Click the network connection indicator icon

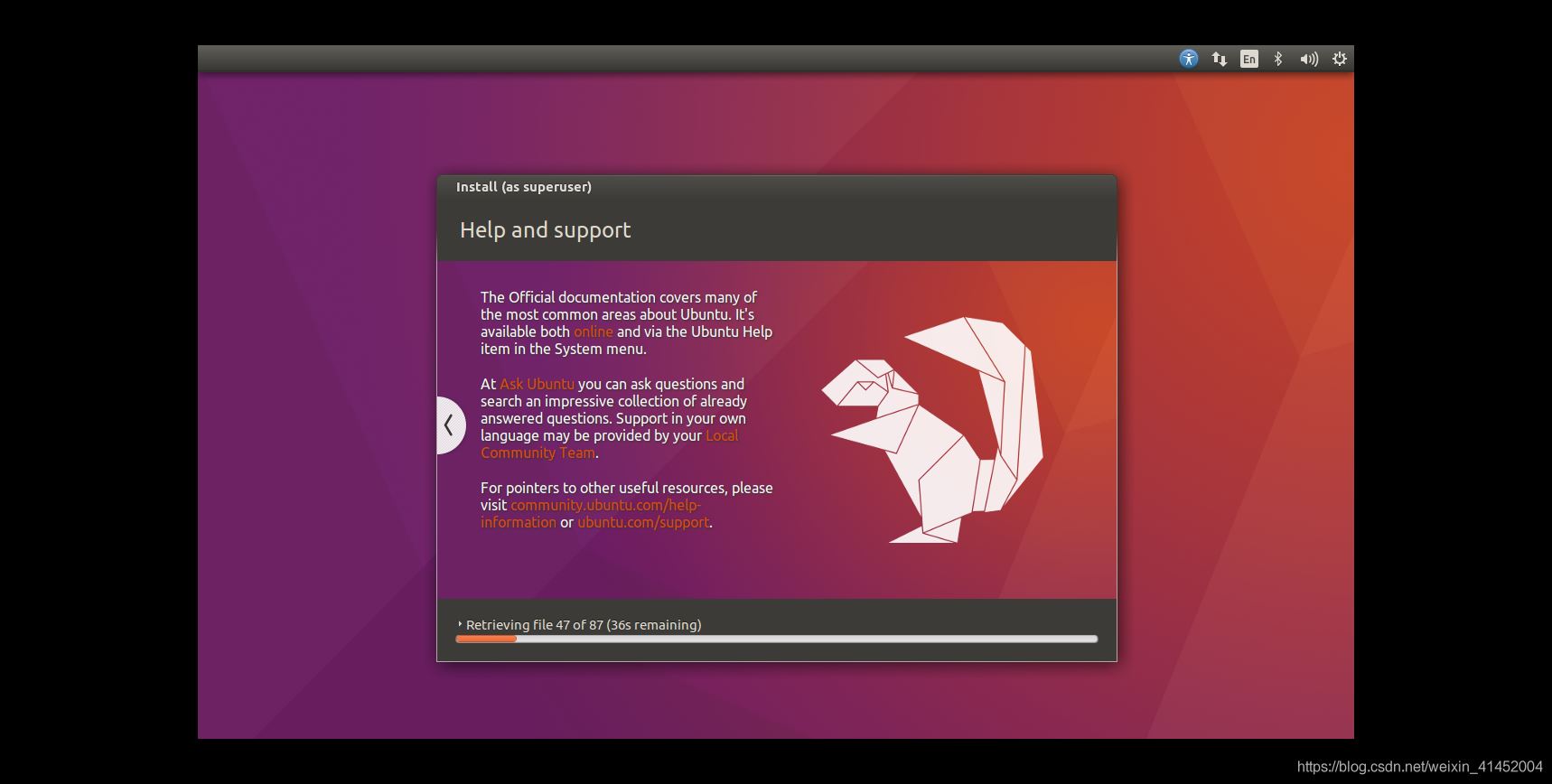click(1219, 59)
